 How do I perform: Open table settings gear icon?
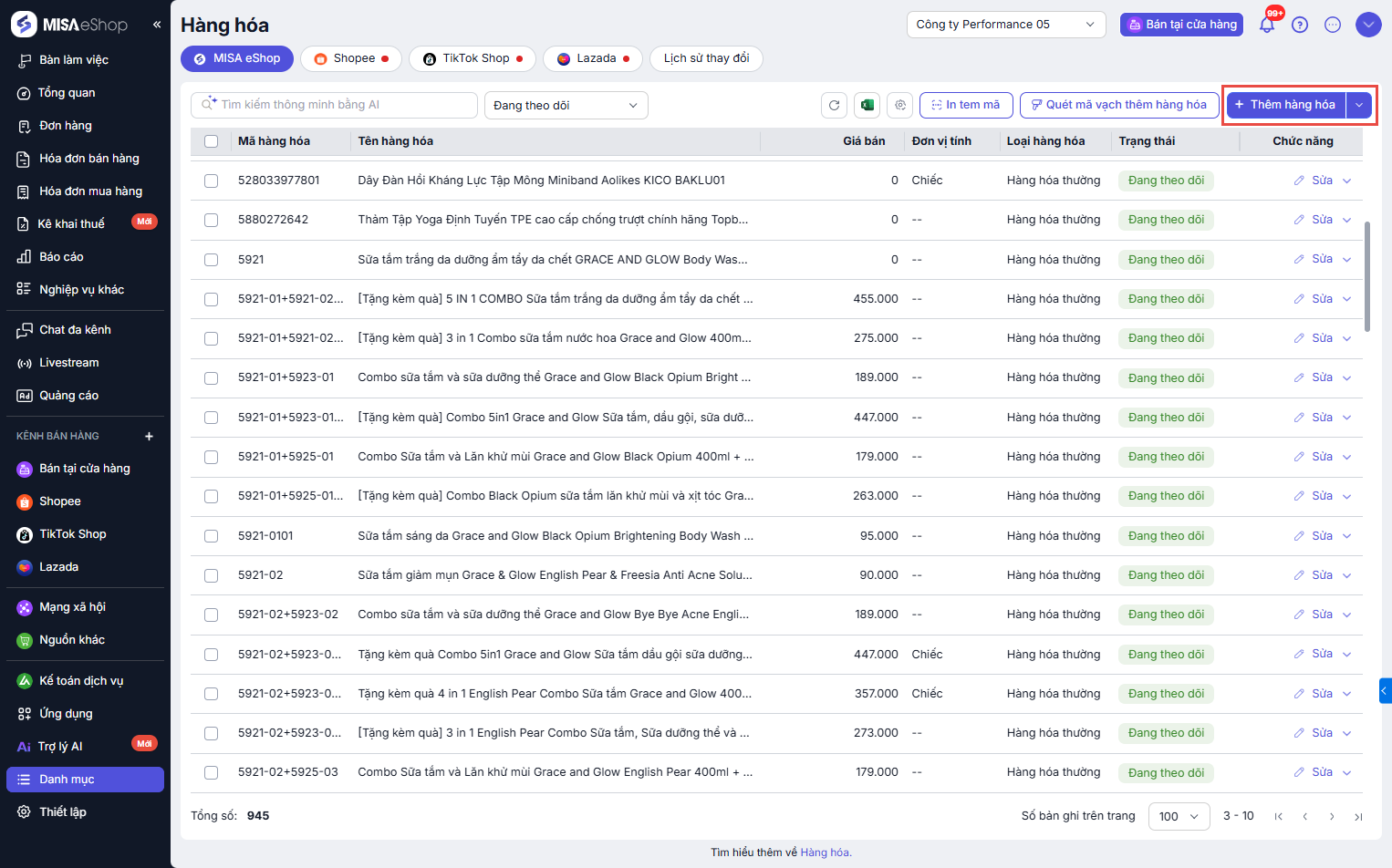click(900, 105)
